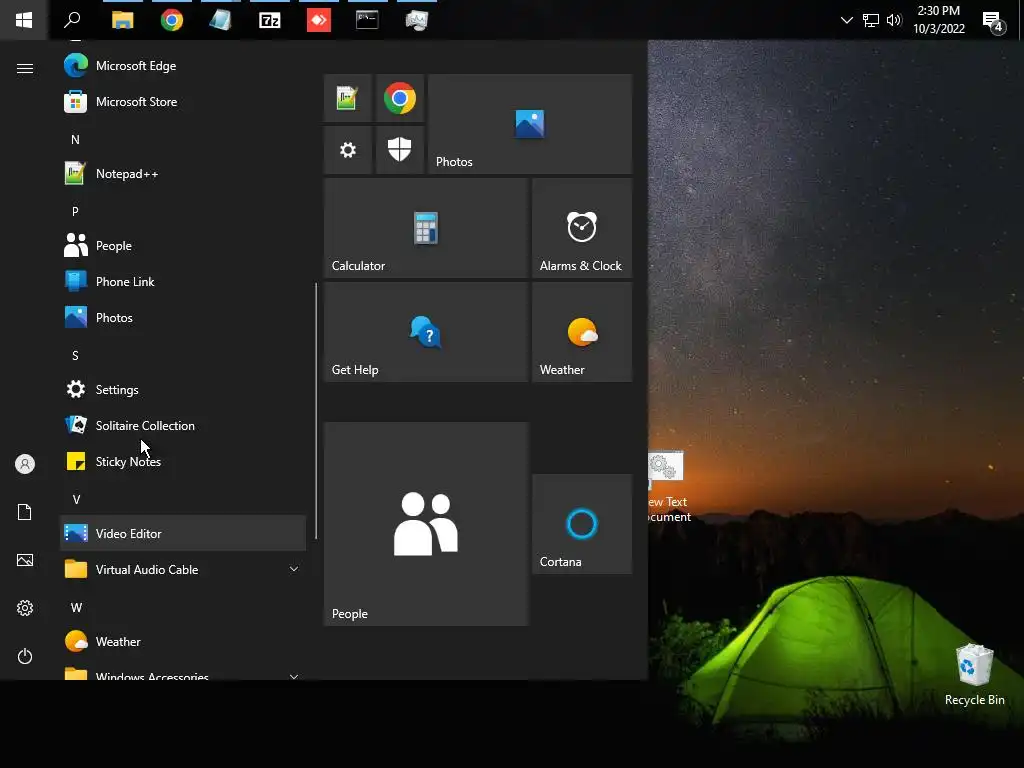Click the Chrome small pinned tile
The height and width of the screenshot is (768, 1024).
coord(400,98)
